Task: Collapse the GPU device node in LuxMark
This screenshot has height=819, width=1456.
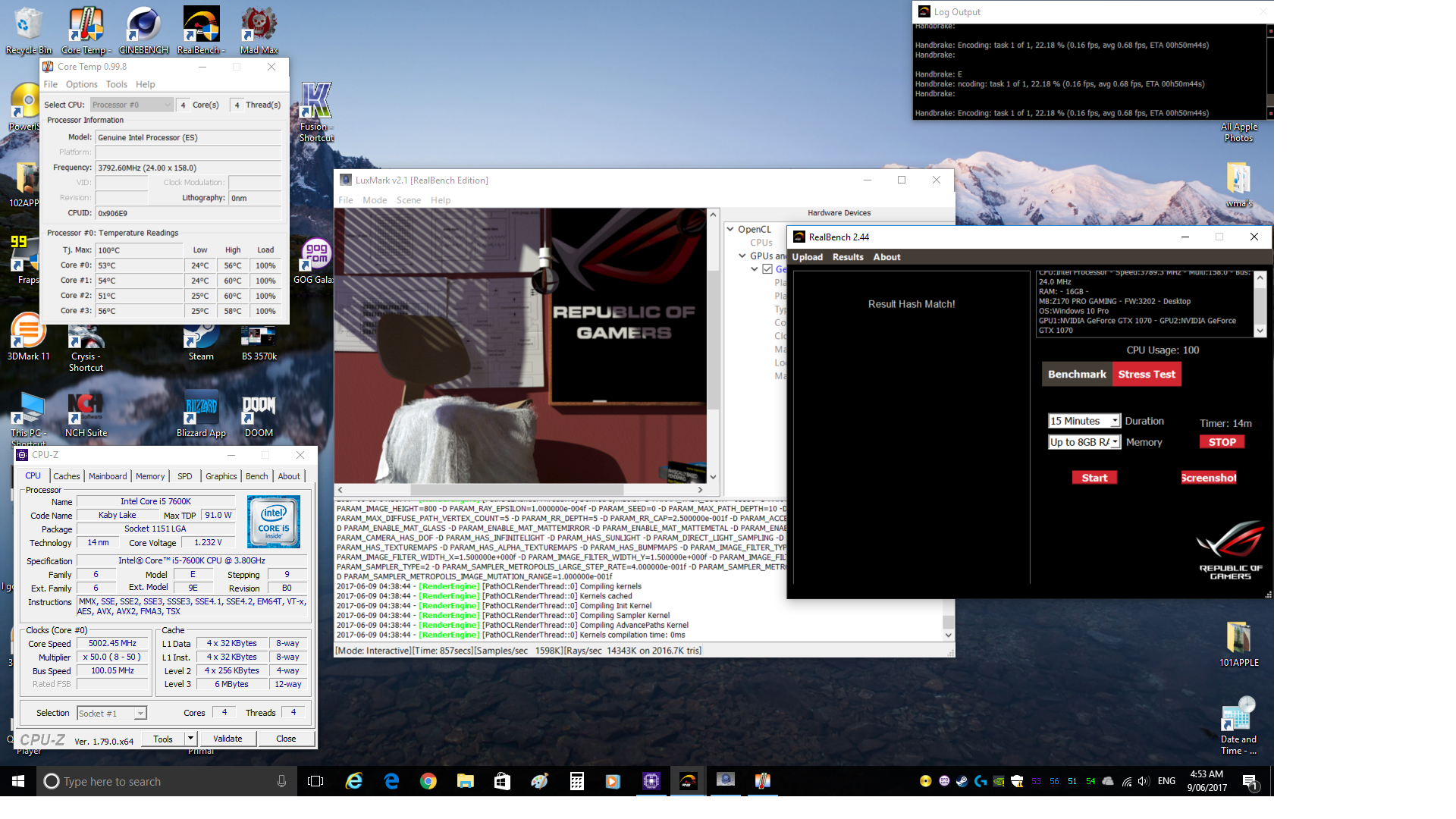Action: click(x=755, y=269)
